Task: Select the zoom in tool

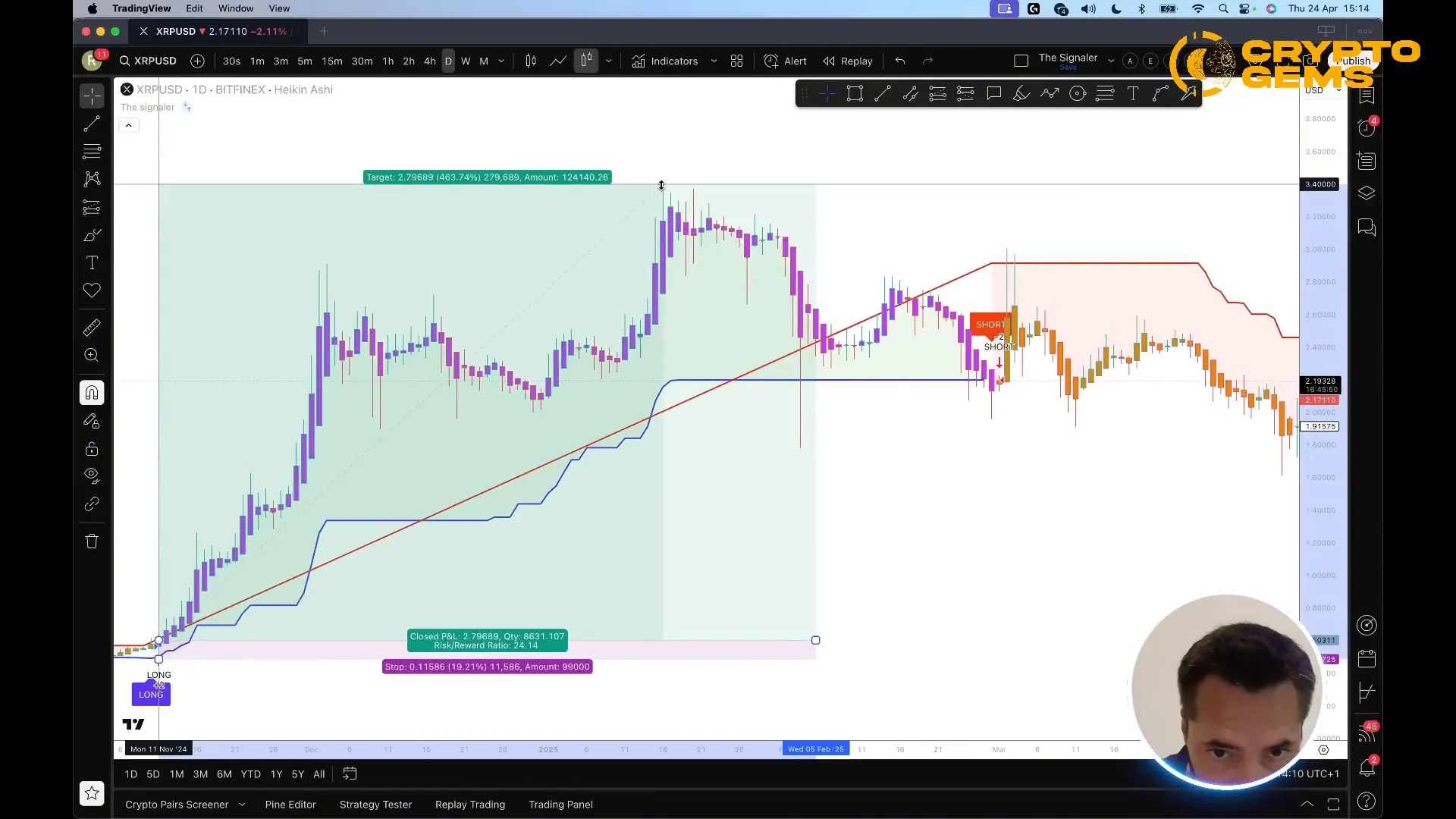Action: (x=92, y=355)
